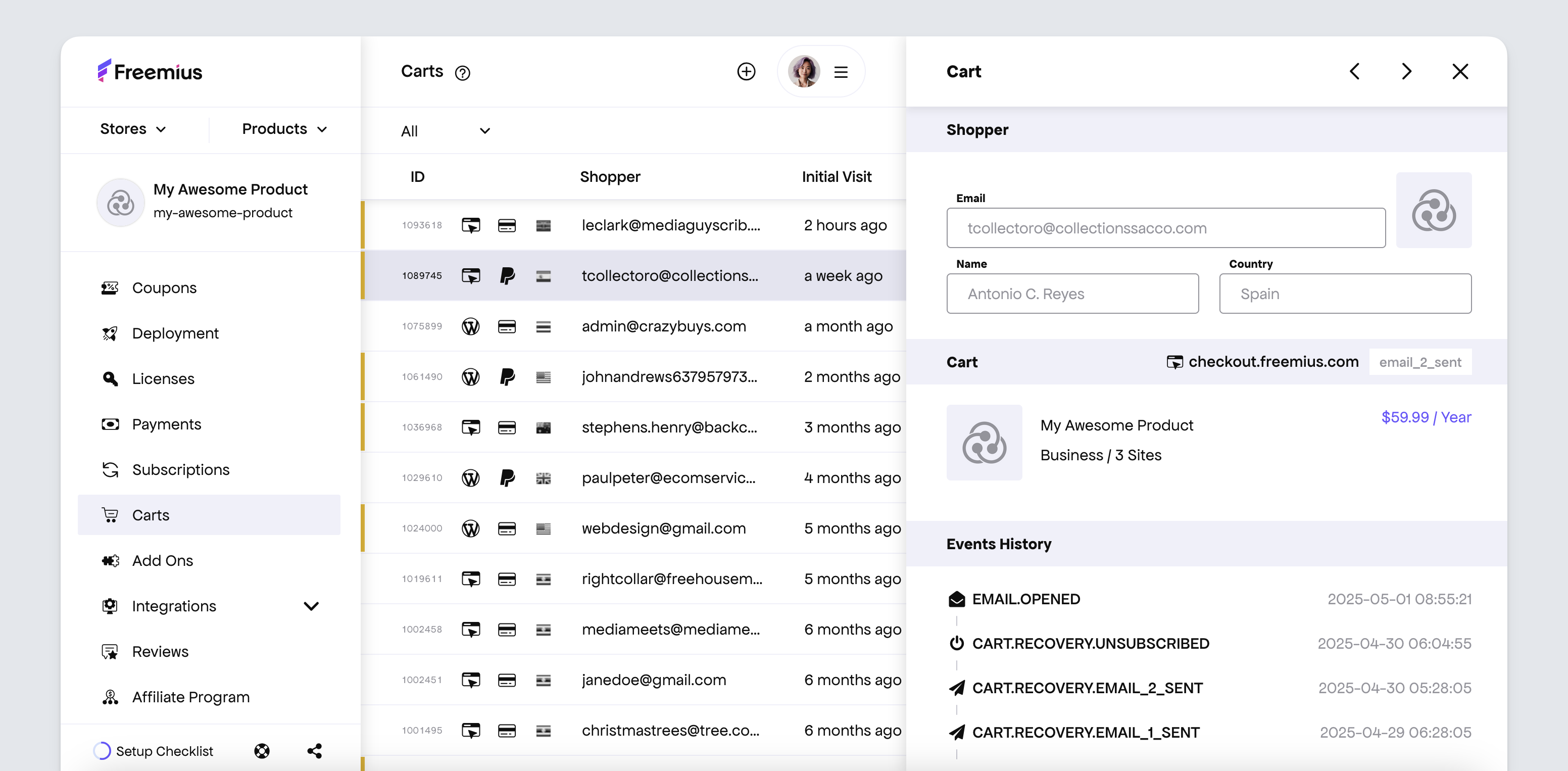Screen dimensions: 1568x771
Task: Close the Cart details panel
Action: coord(1460,71)
